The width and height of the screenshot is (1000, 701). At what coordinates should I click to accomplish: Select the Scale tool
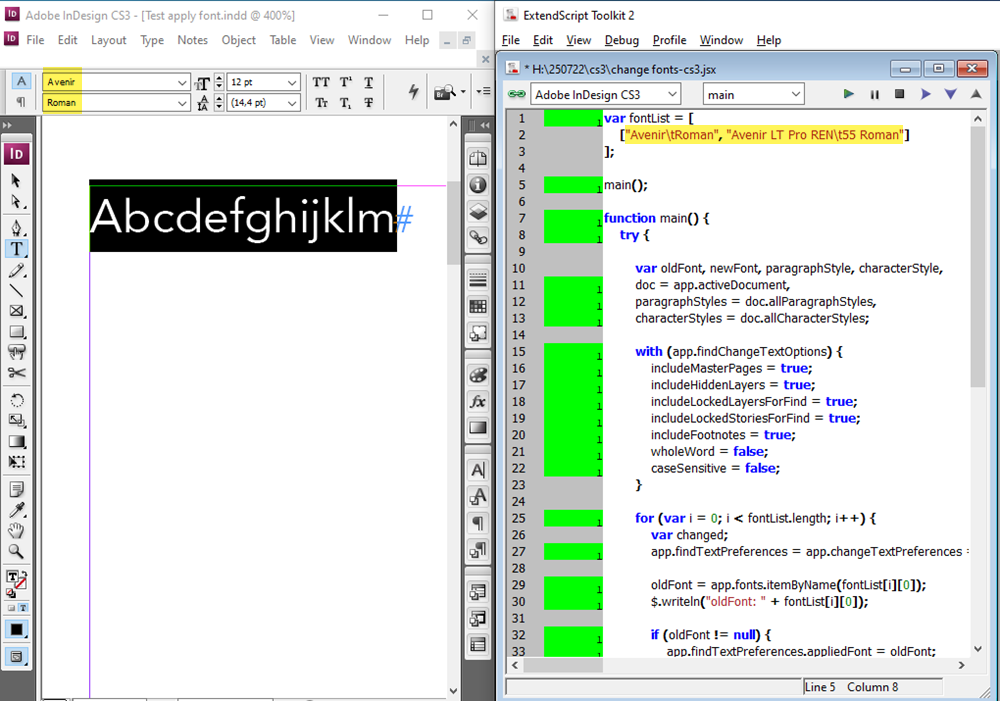tap(16, 421)
